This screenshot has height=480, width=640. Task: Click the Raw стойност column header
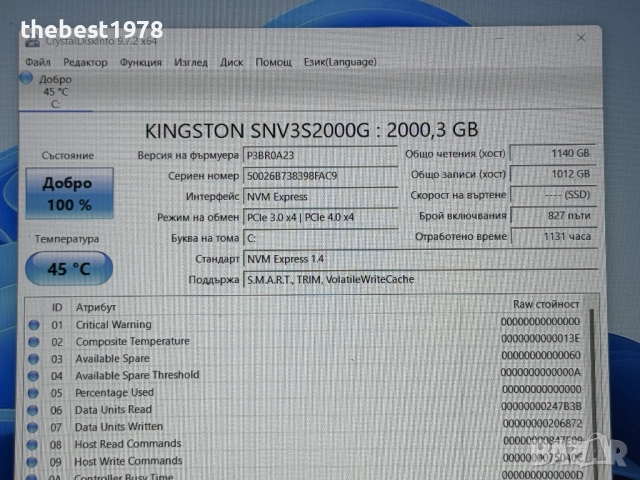coord(546,304)
